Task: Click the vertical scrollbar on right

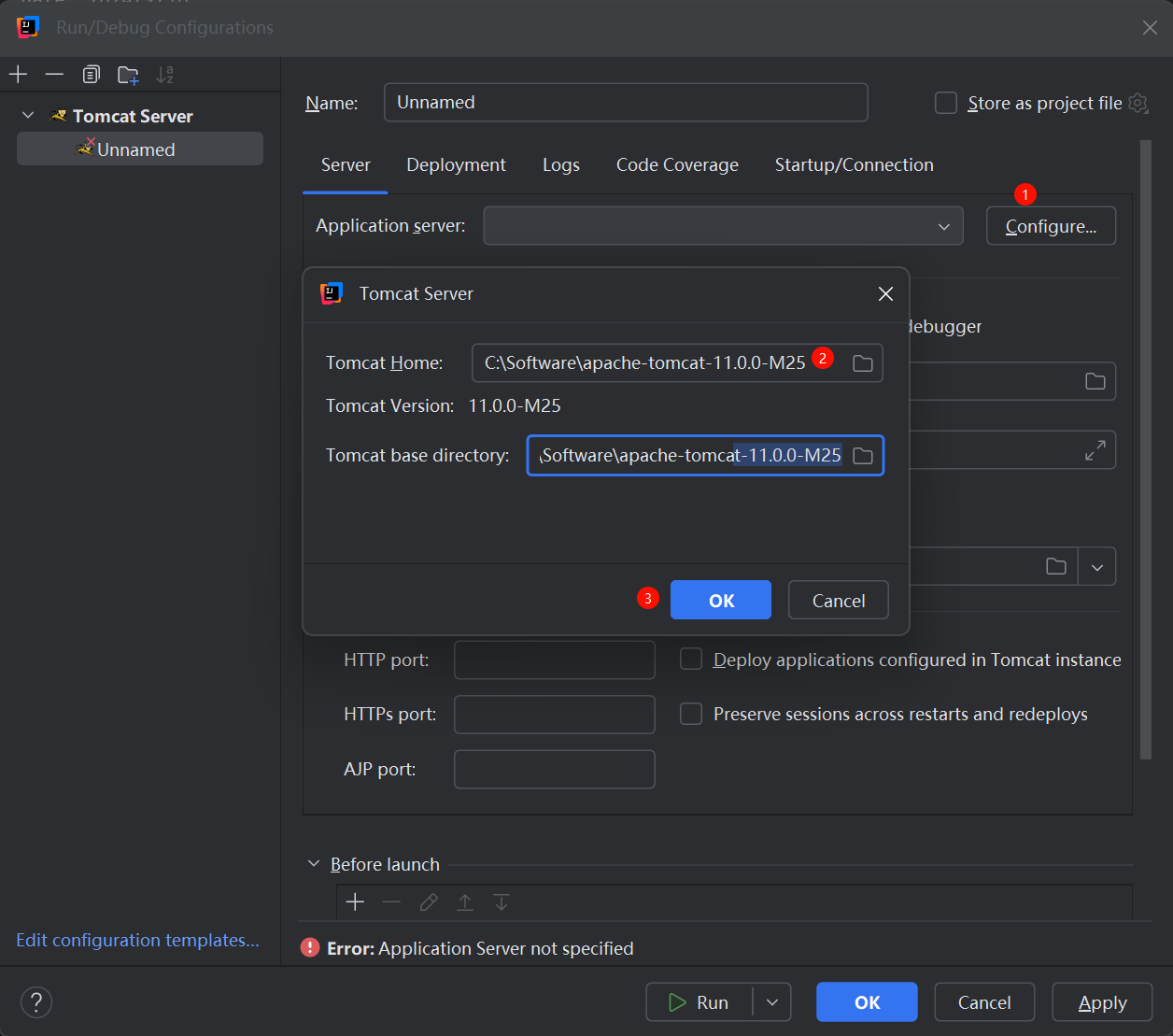Action: tap(1146, 448)
